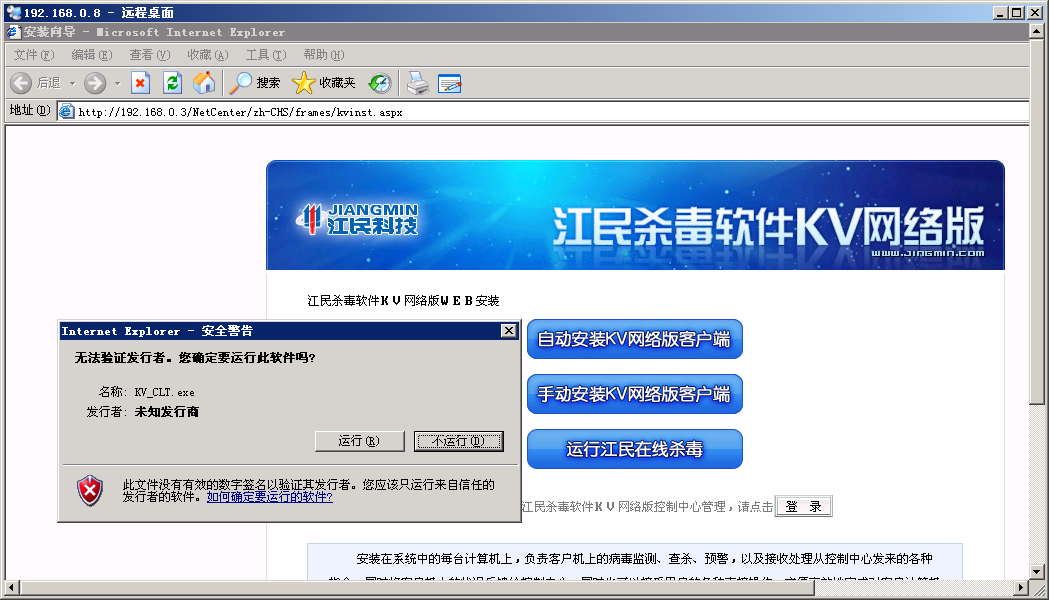Viewport: 1049px width, 600px height.
Task: Click the red shield warning icon
Action: 90,490
